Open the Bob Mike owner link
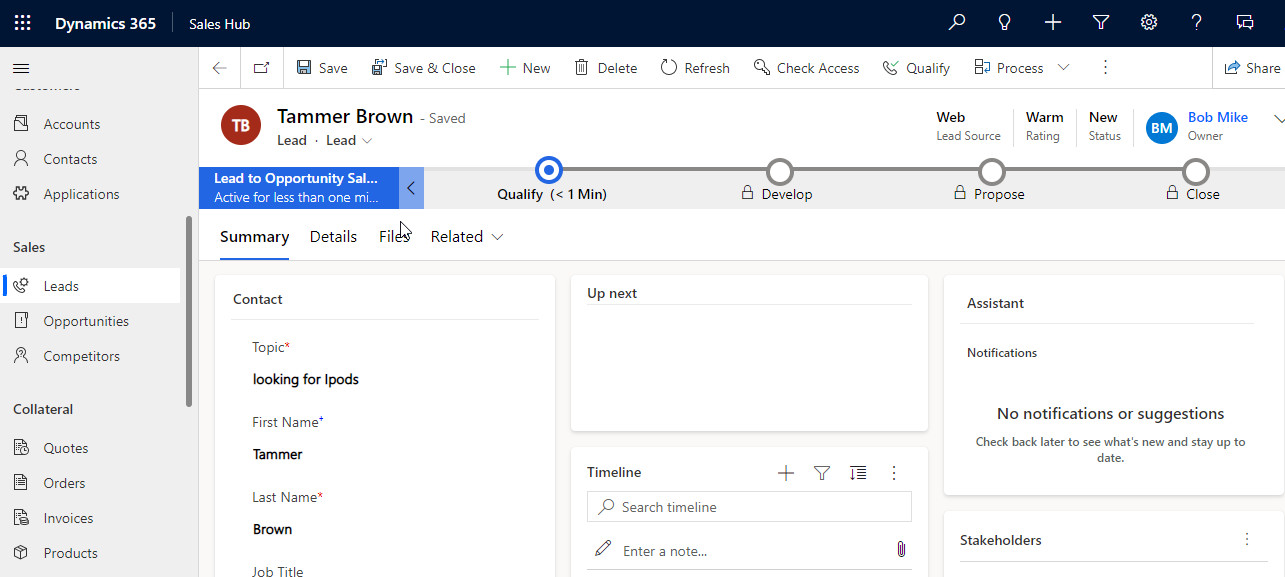Image resolution: width=1285 pixels, height=577 pixels. (x=1217, y=117)
